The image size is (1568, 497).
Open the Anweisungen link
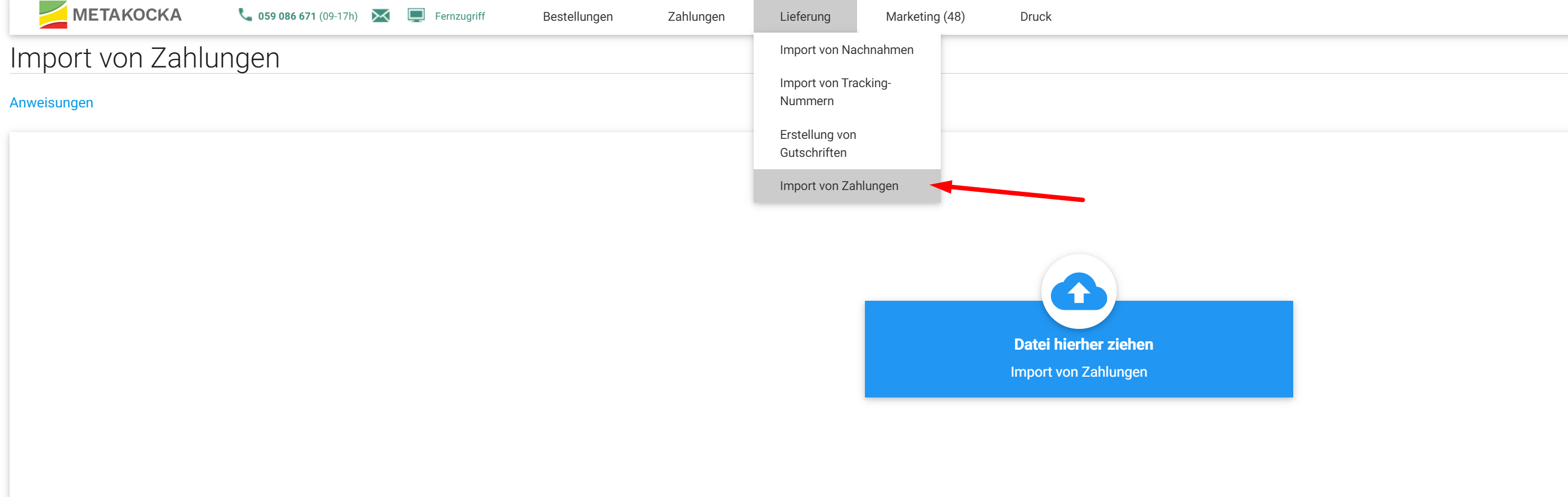[x=51, y=102]
